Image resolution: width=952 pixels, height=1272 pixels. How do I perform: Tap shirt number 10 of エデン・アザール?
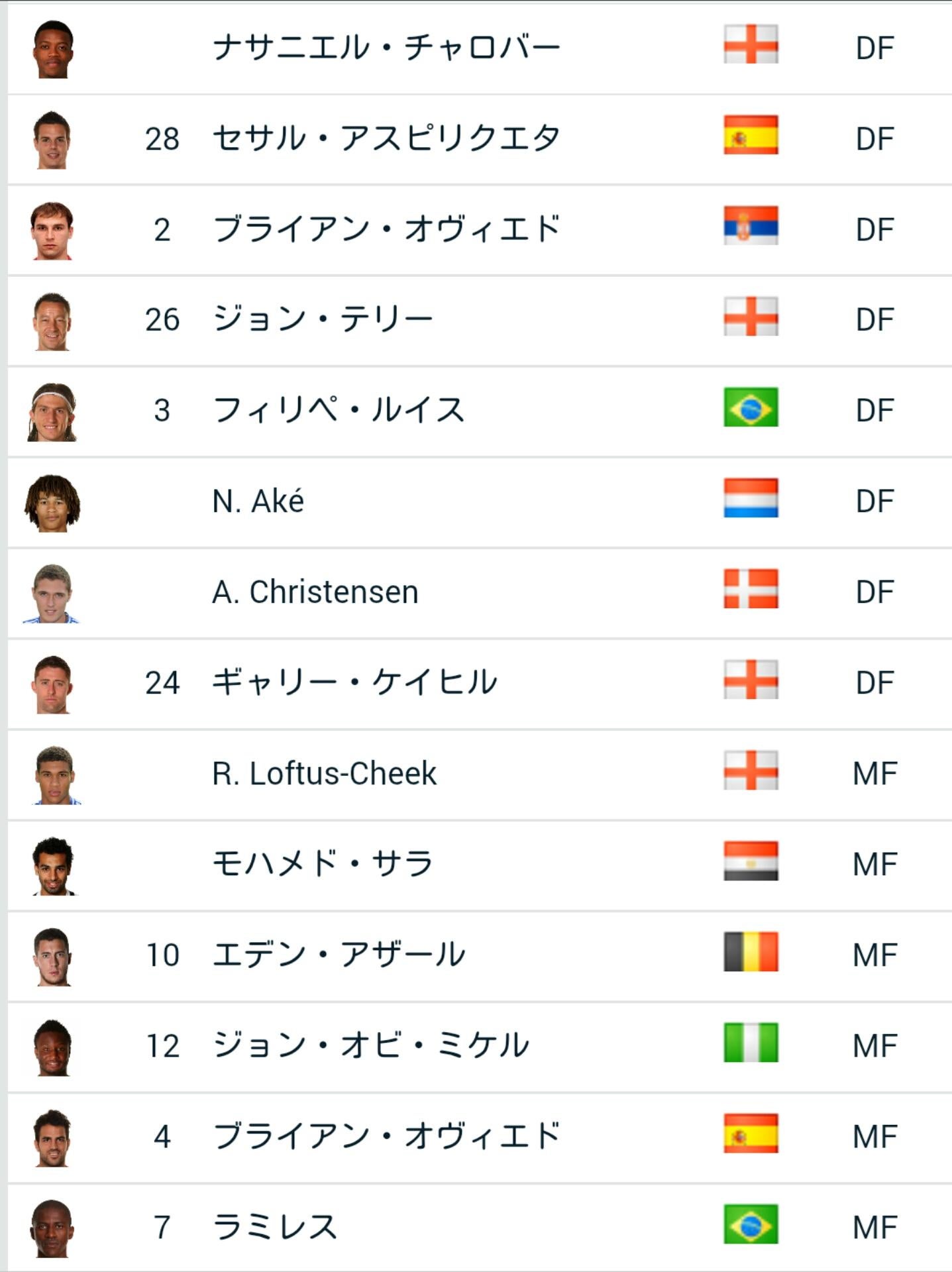coord(162,955)
